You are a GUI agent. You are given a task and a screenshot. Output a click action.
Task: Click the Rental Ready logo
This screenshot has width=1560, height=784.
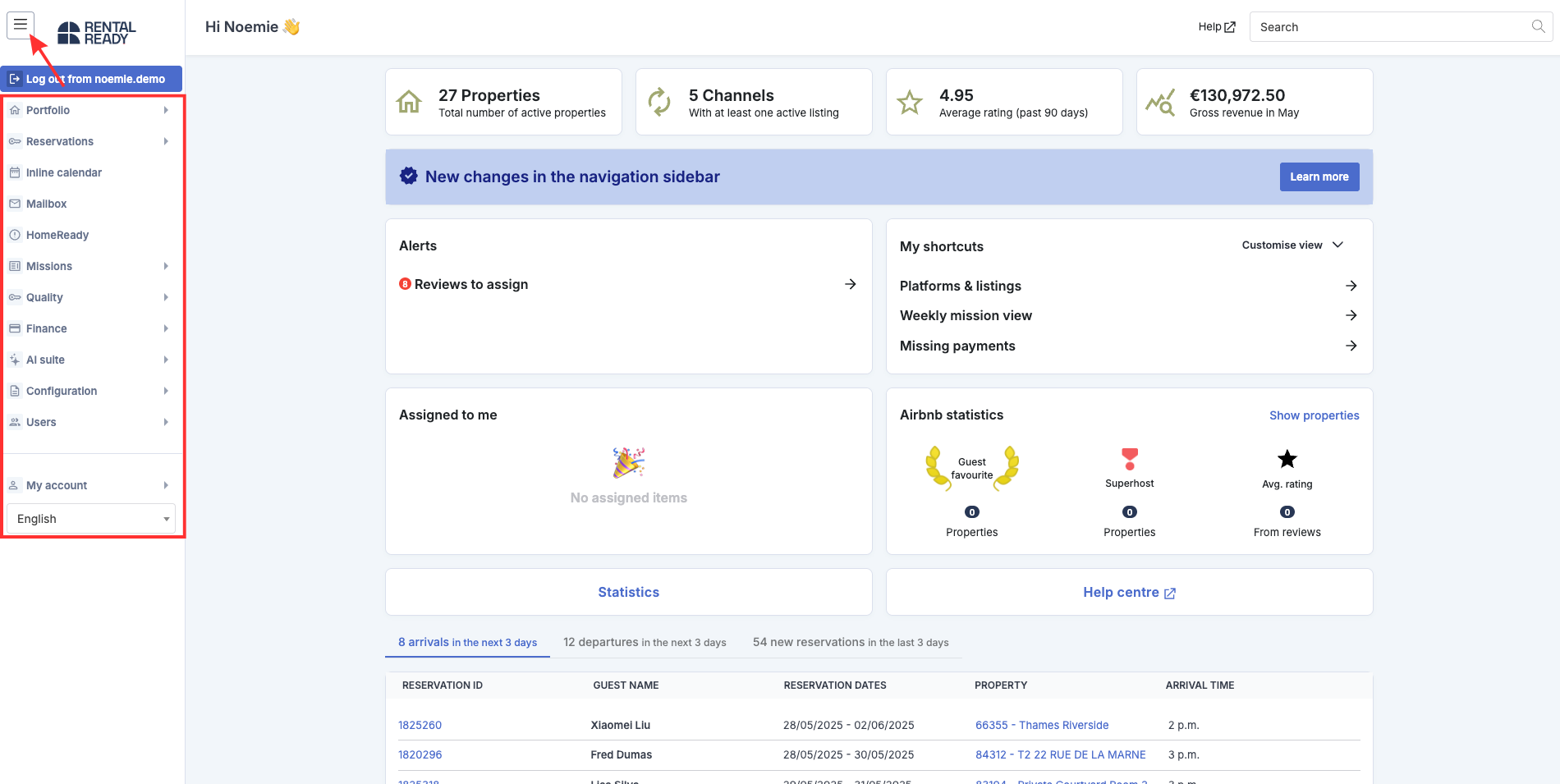[97, 33]
